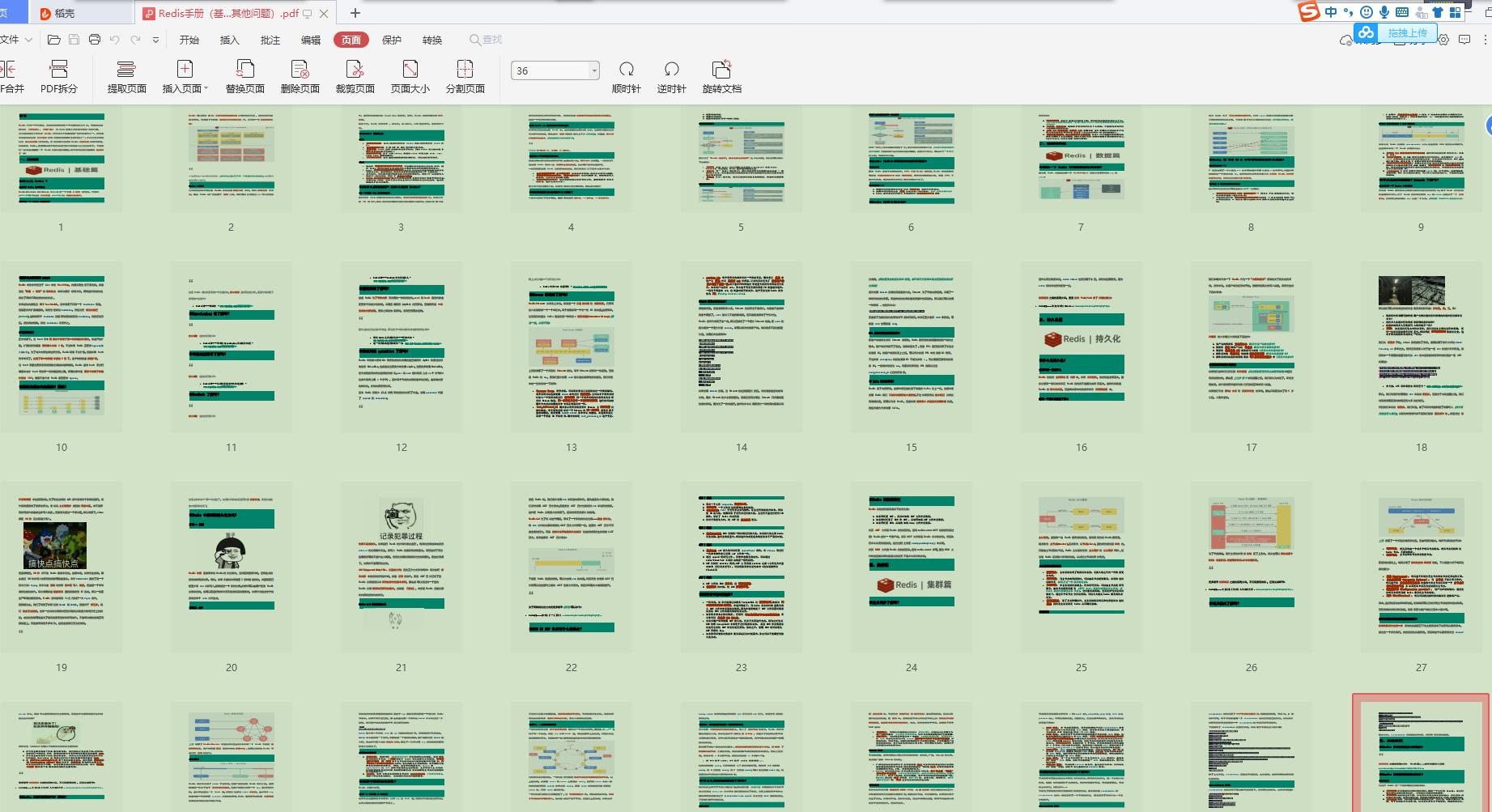Switch to the 稻壳 window tab
The height and width of the screenshot is (812, 1492).
click(x=81, y=13)
